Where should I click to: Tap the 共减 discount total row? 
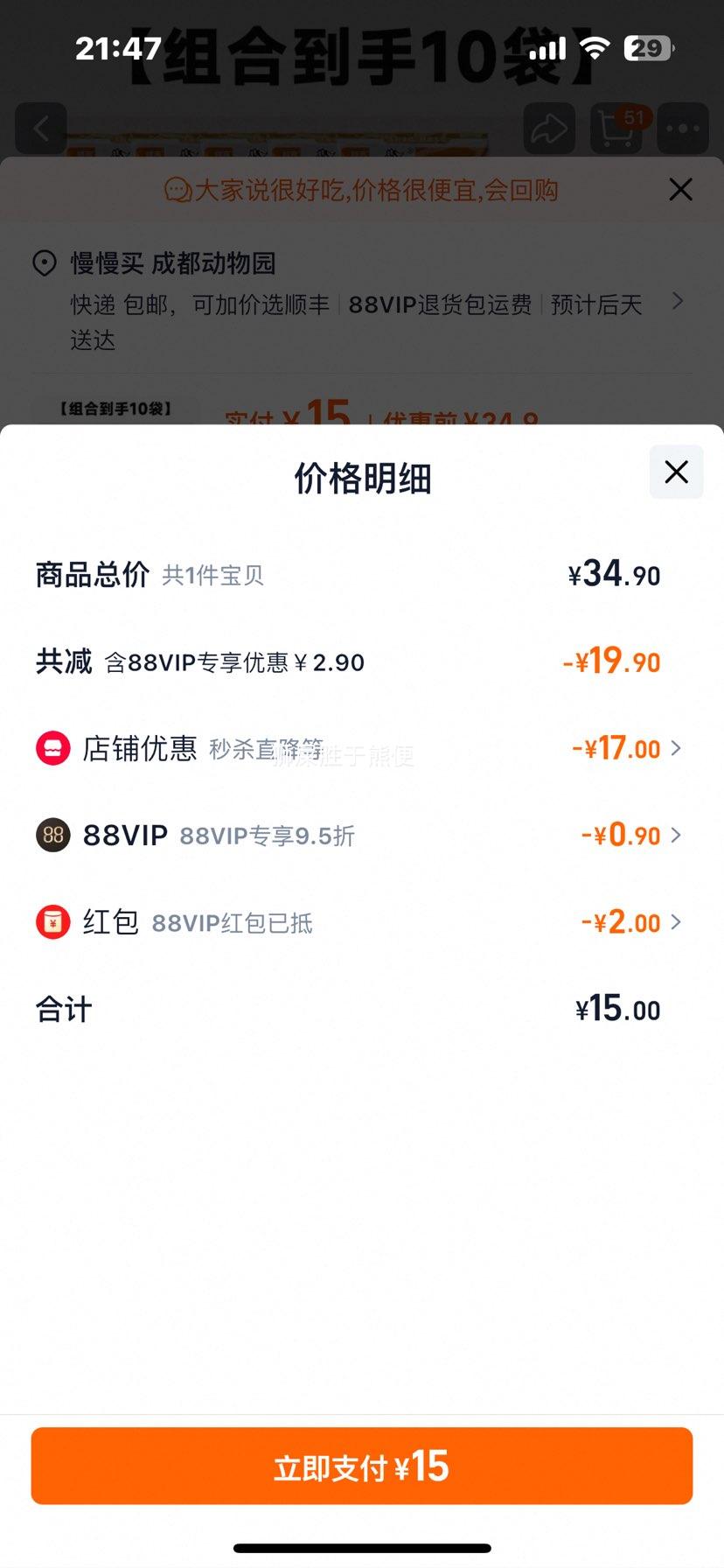point(362,661)
